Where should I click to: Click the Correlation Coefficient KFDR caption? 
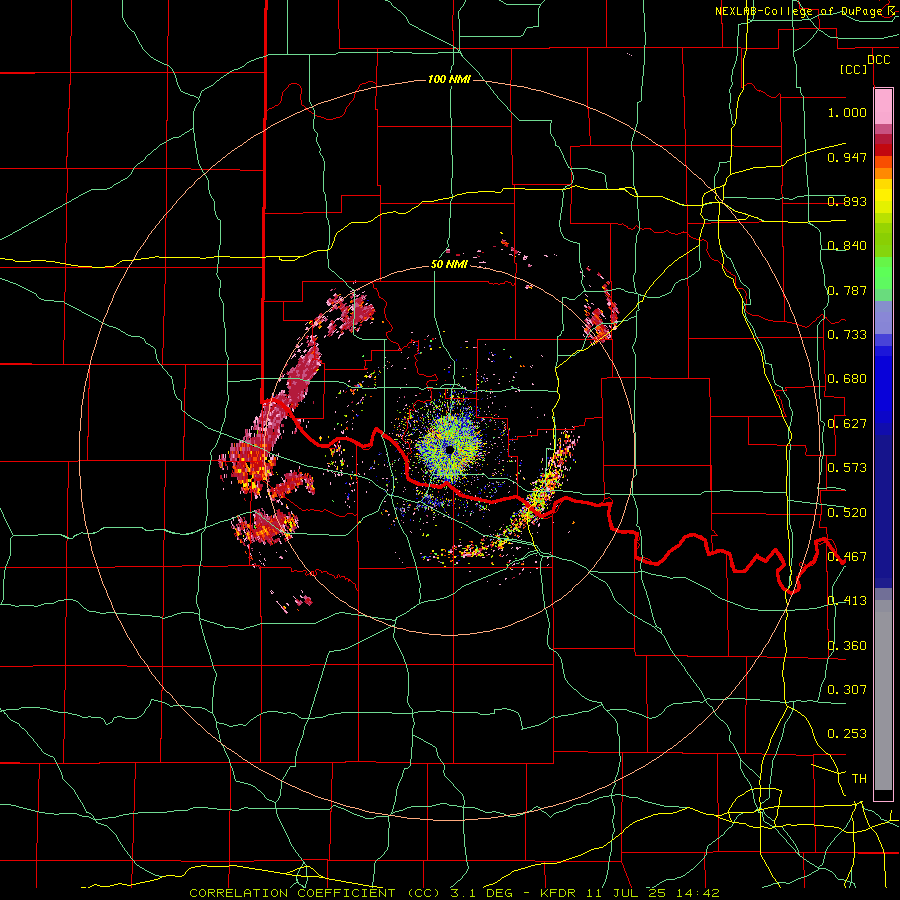[454, 893]
